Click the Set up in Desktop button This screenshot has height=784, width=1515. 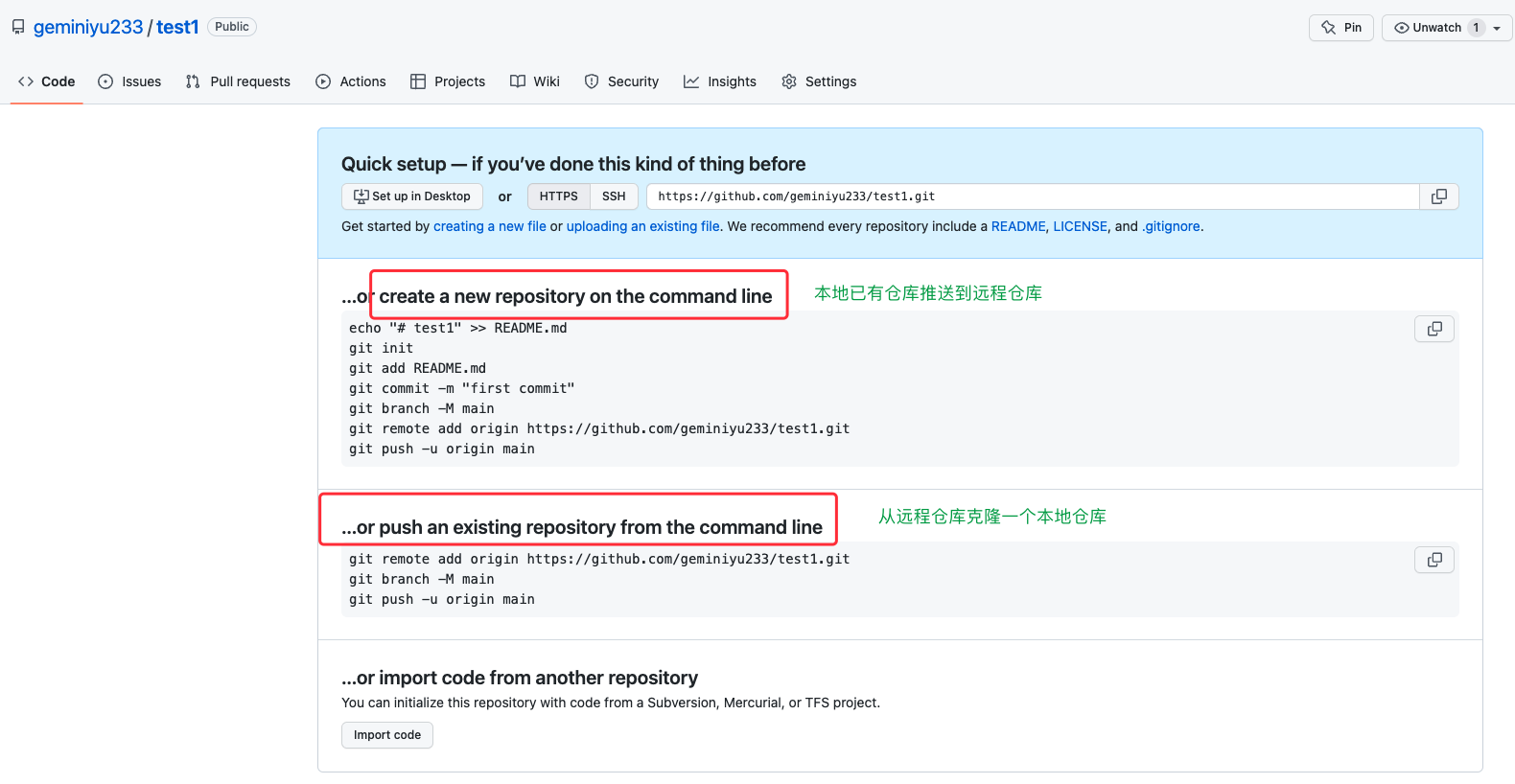(412, 196)
